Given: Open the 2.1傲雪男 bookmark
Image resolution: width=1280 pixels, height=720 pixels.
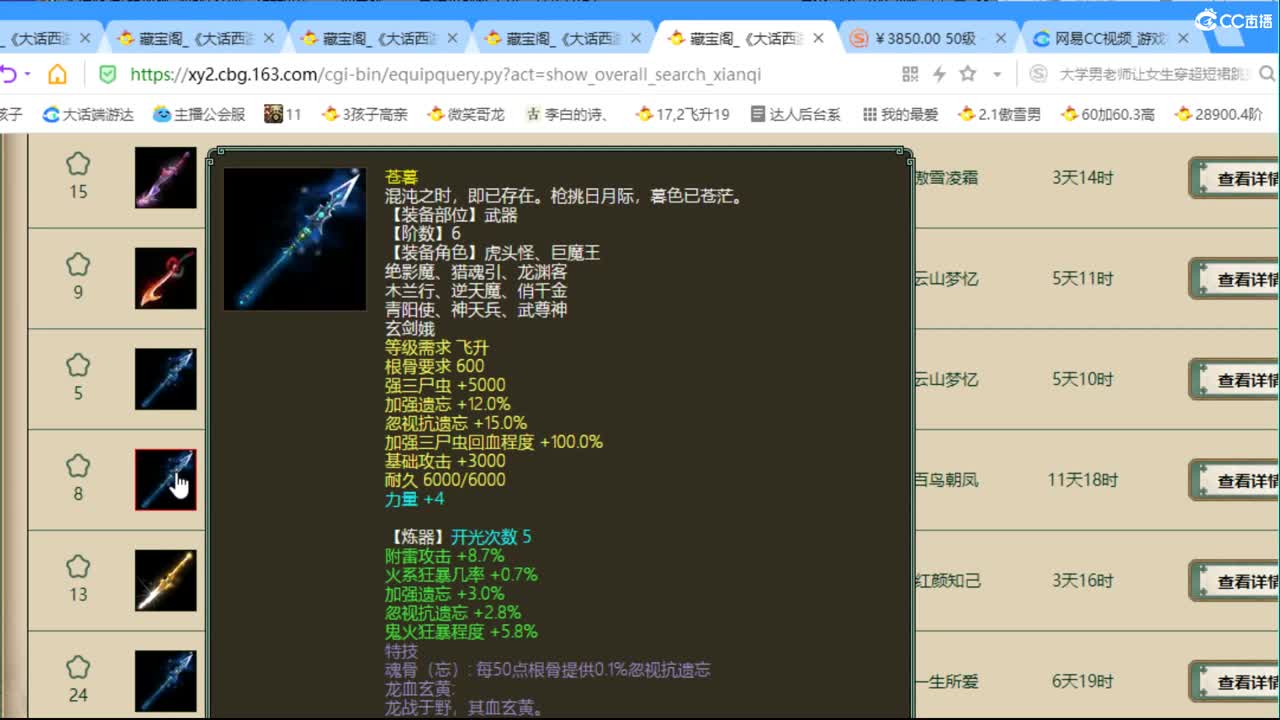Looking at the screenshot, I should (999, 114).
